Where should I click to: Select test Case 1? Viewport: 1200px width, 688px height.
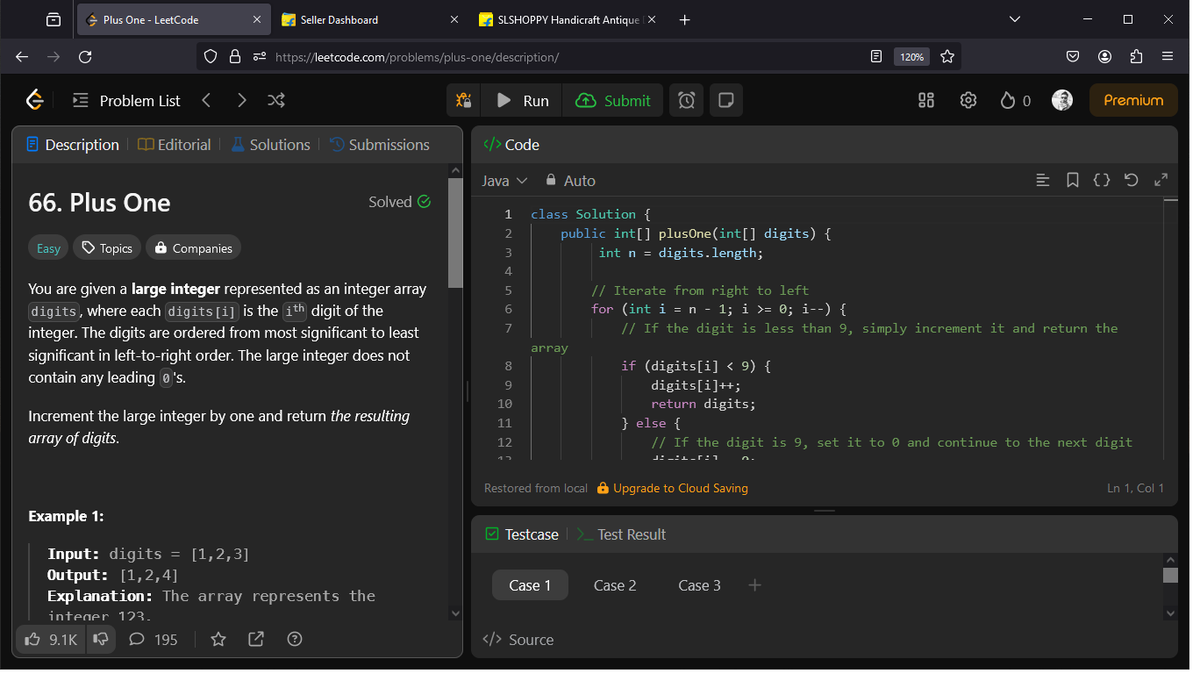(530, 585)
